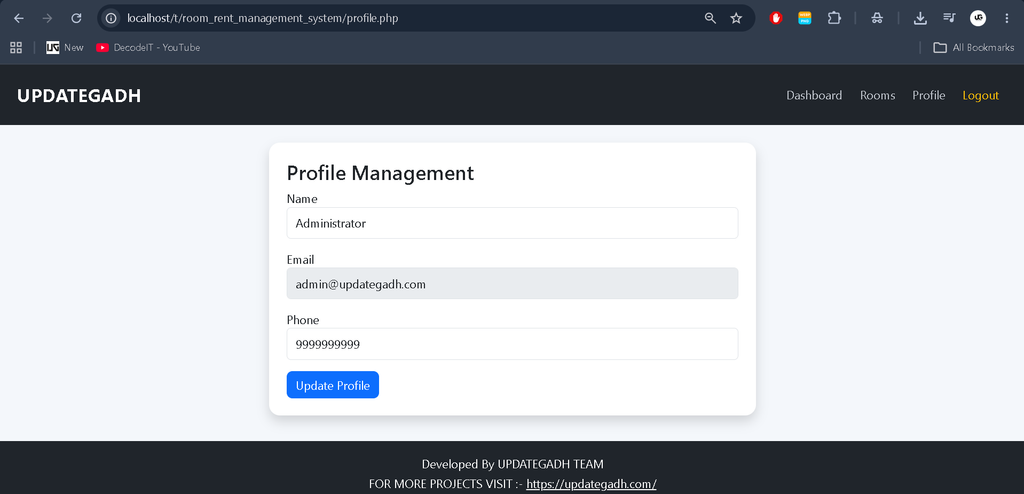Open the Chrome three-dot menu
The height and width of the screenshot is (494, 1024).
point(1006,18)
